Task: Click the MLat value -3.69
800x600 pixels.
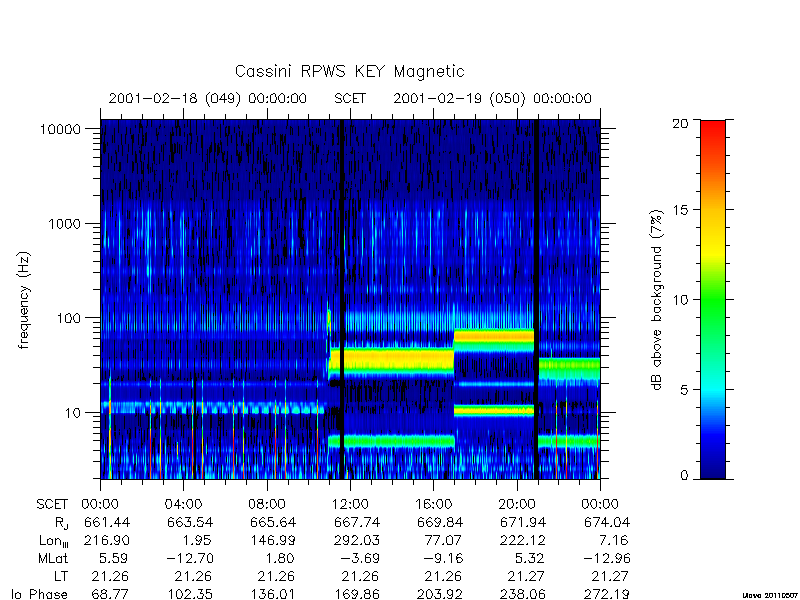Action: (x=360, y=559)
